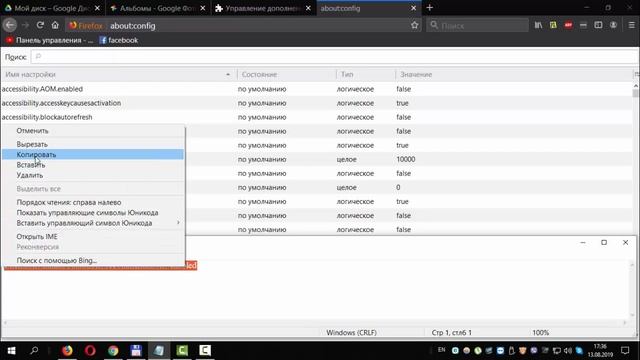The width and height of the screenshot is (640, 360).
Task: Switch to Notepad taskbar icon
Action: point(159,350)
